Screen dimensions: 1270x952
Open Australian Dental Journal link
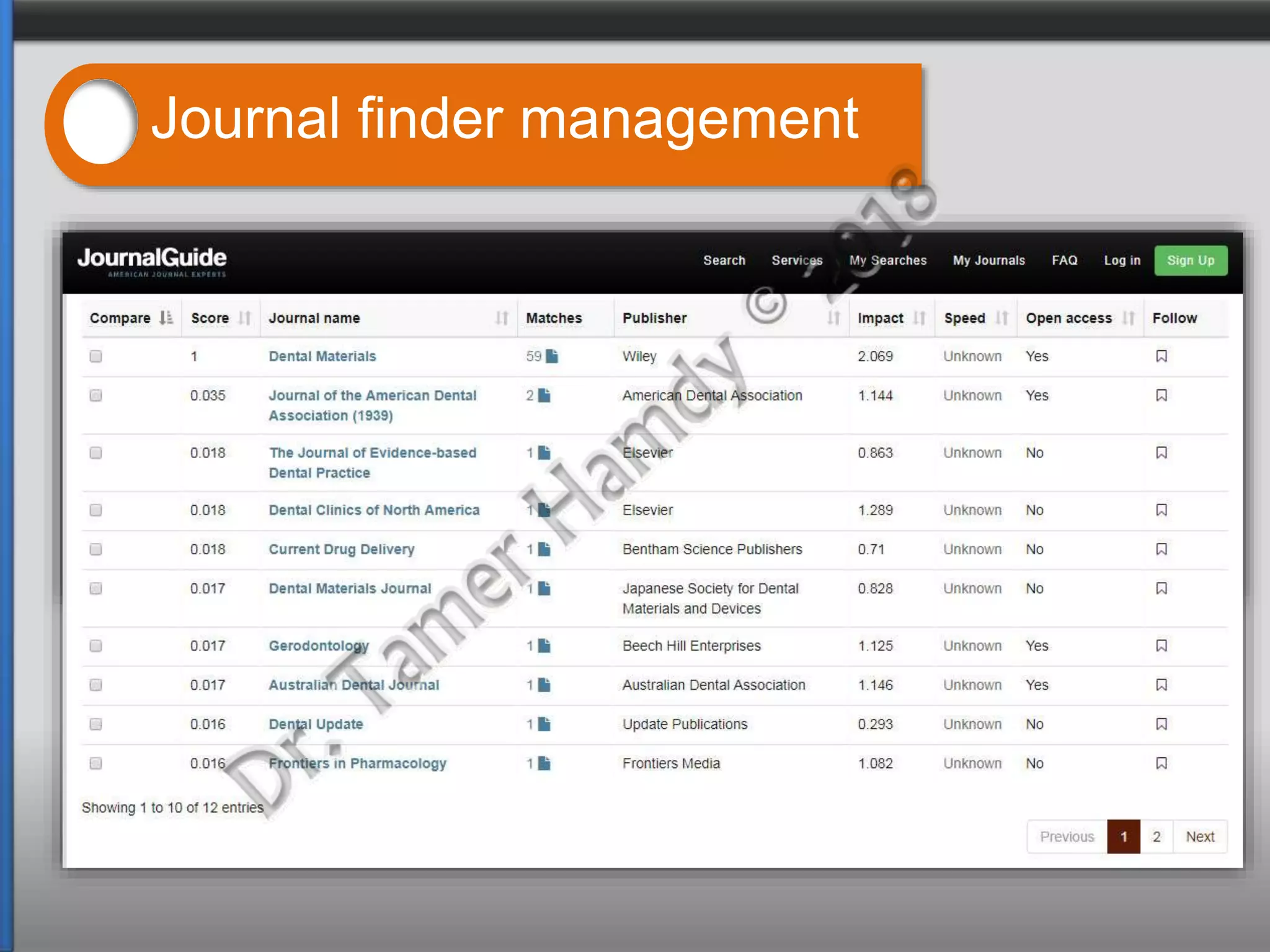[x=354, y=685]
